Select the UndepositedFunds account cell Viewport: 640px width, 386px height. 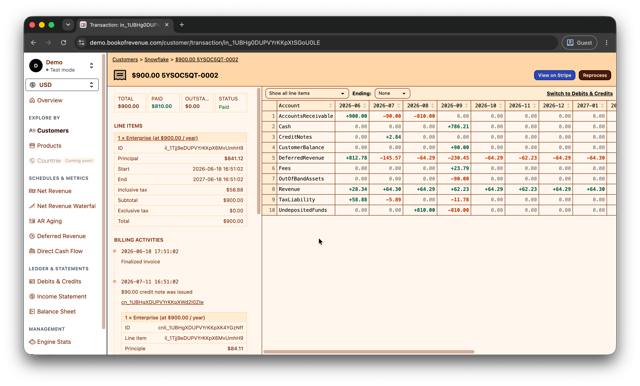[x=306, y=210]
